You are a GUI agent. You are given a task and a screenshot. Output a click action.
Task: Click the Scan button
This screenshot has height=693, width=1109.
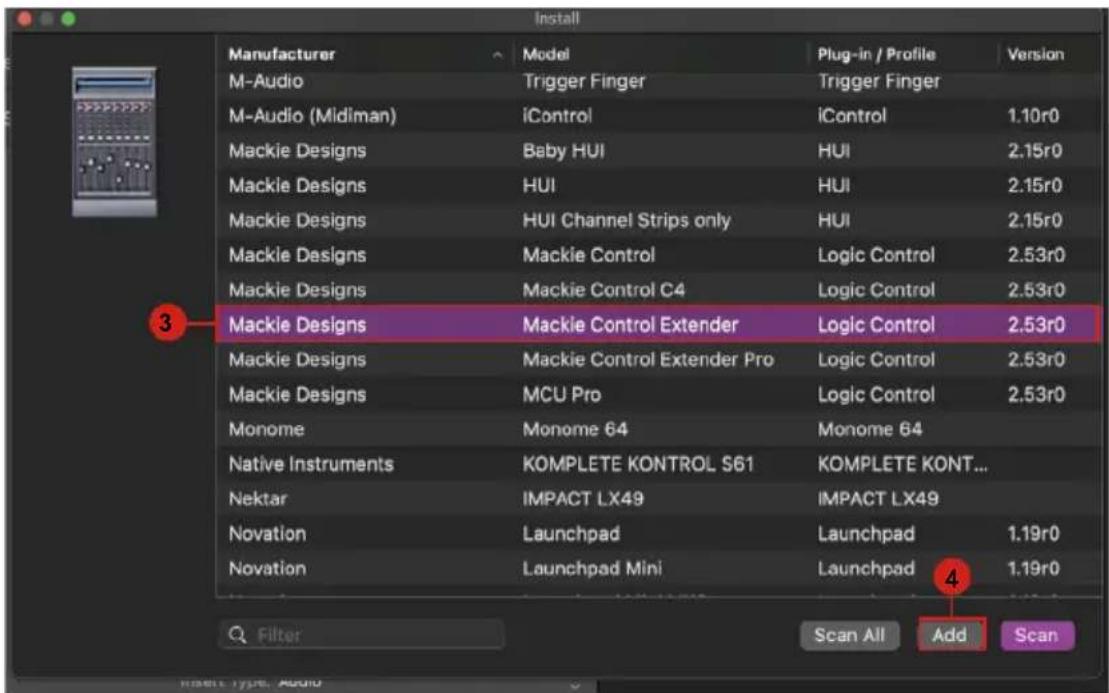(1037, 635)
